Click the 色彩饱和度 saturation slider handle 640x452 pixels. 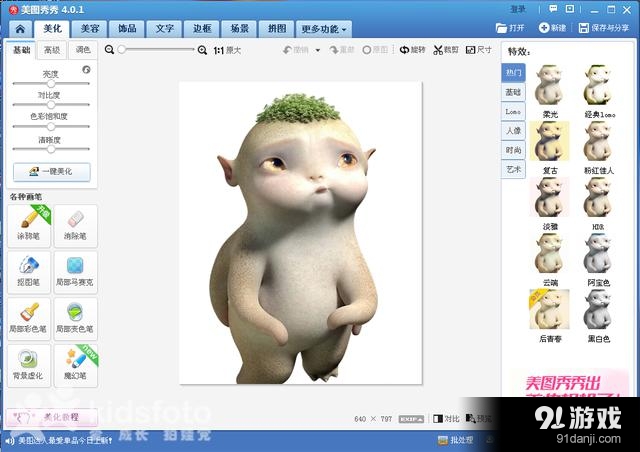[x=51, y=126]
